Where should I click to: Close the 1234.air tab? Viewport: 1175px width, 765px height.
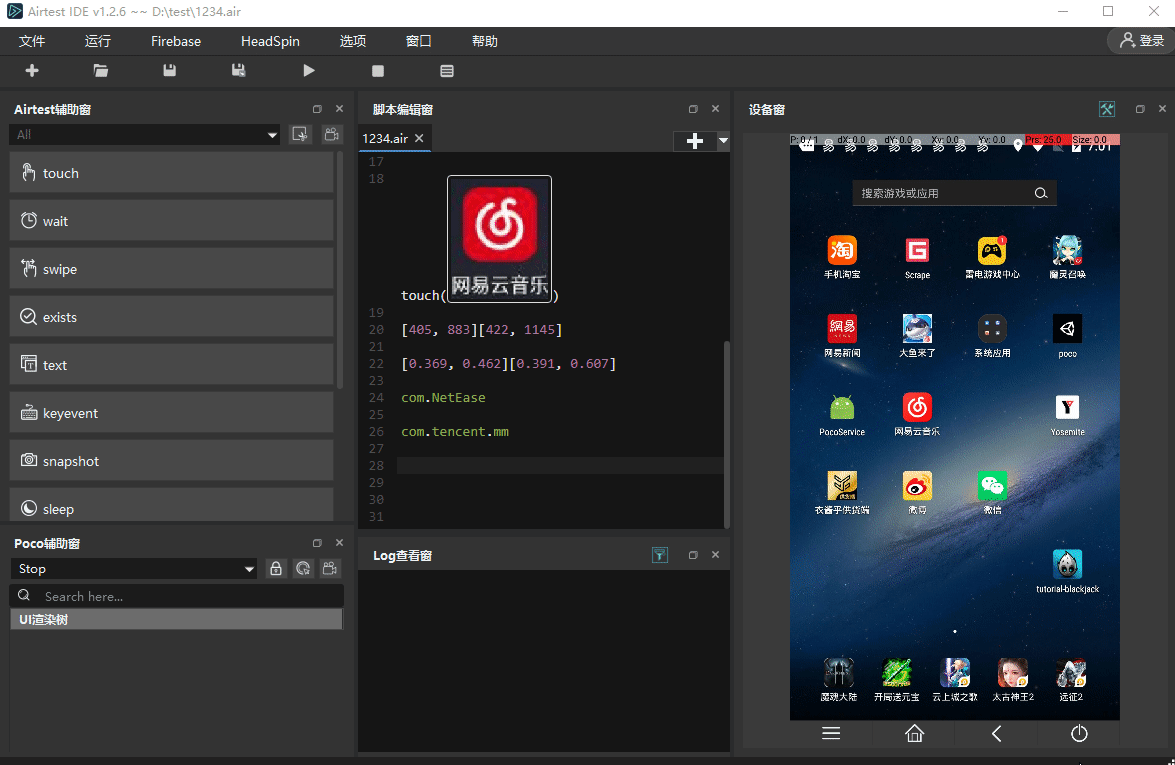point(420,139)
